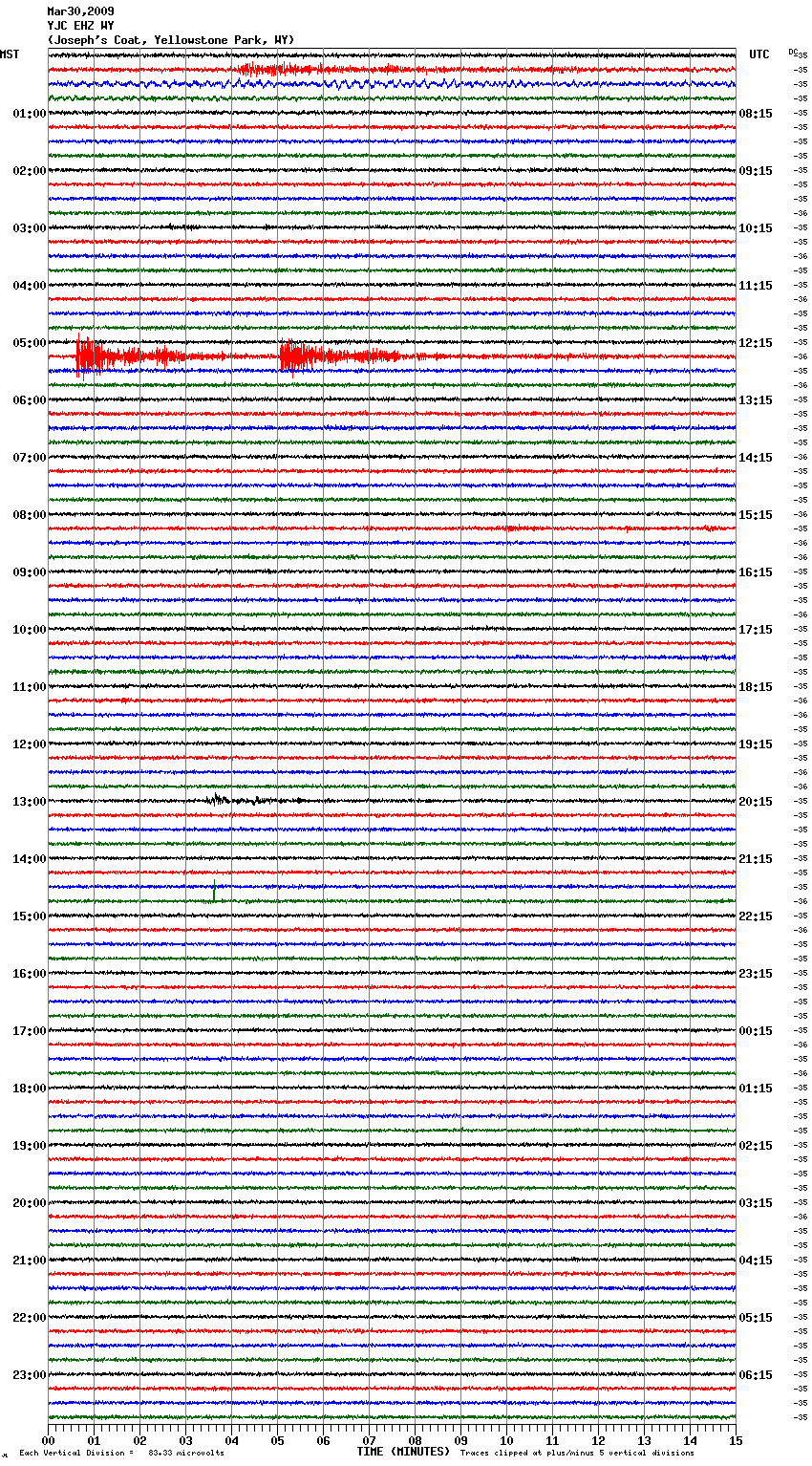Click the 08:15 UTC time label
The height and width of the screenshot is (1466, 812).
pyautogui.click(x=756, y=114)
